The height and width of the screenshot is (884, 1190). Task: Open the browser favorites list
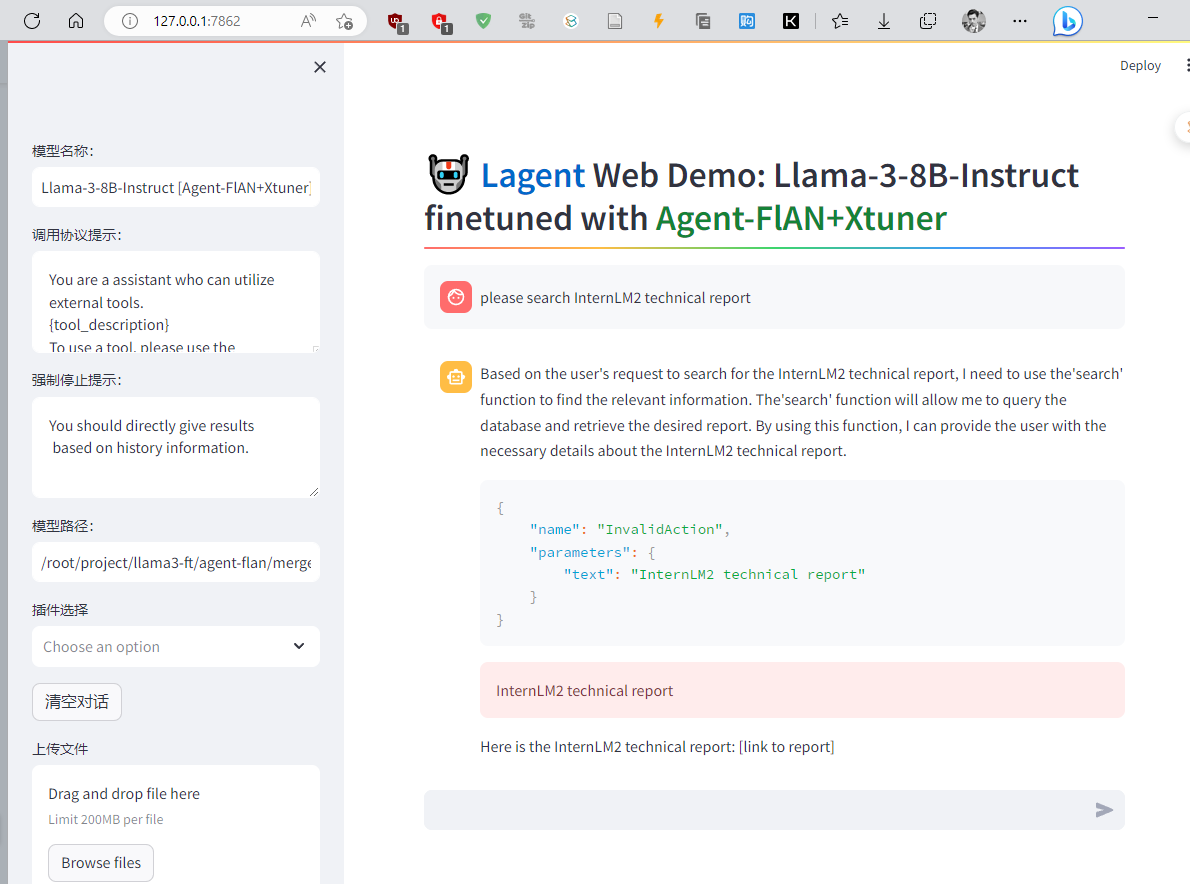[x=840, y=20]
